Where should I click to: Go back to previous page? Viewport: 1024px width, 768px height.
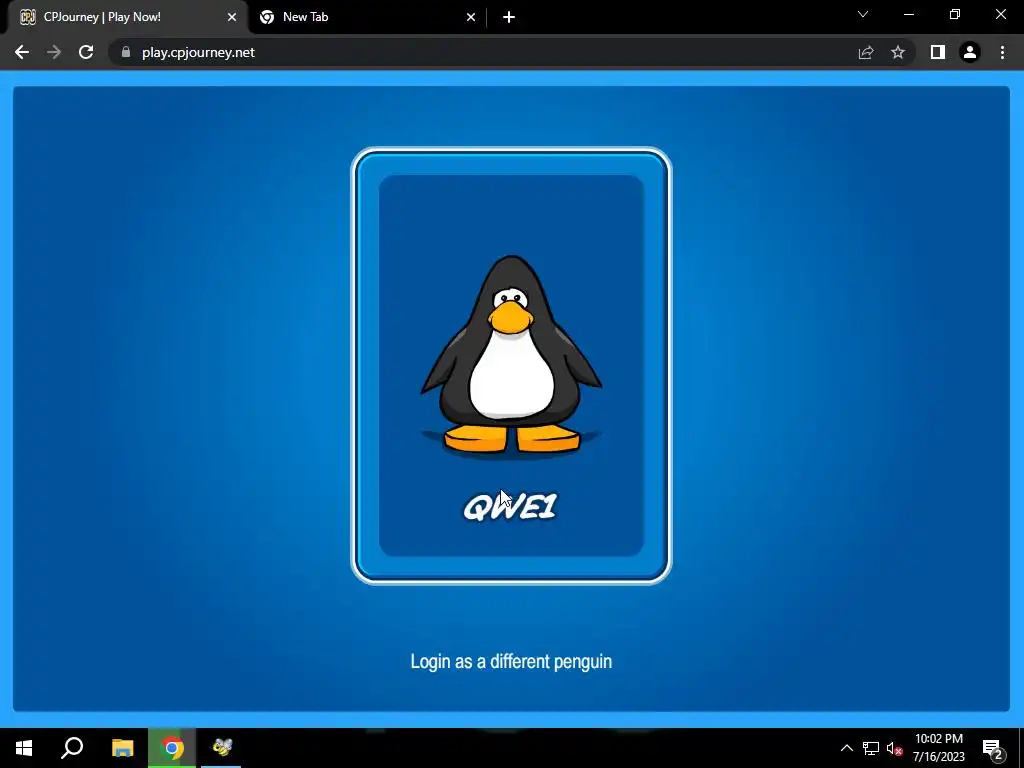pos(22,52)
